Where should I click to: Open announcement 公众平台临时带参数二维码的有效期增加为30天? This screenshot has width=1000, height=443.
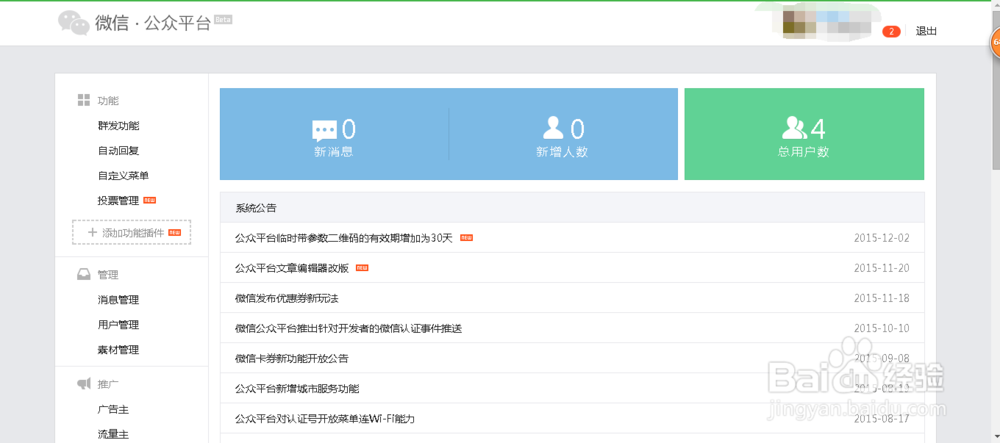pyautogui.click(x=344, y=238)
